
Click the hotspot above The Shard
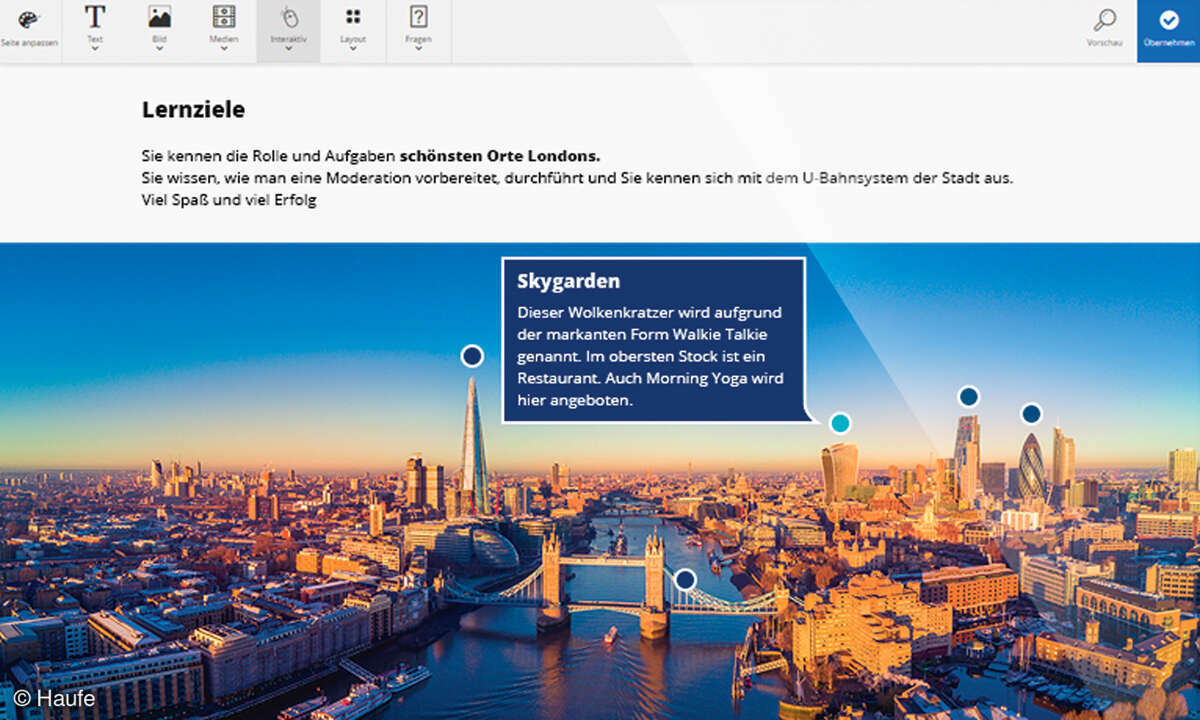tap(472, 356)
